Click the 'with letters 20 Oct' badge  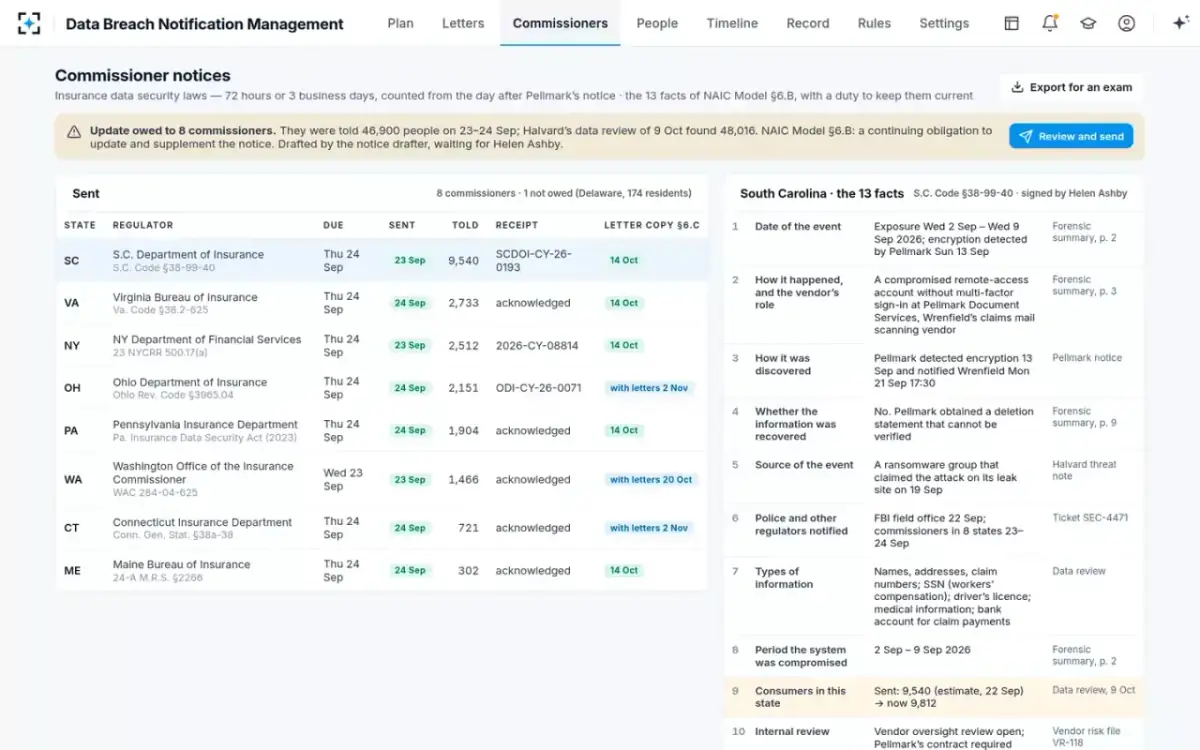click(651, 480)
